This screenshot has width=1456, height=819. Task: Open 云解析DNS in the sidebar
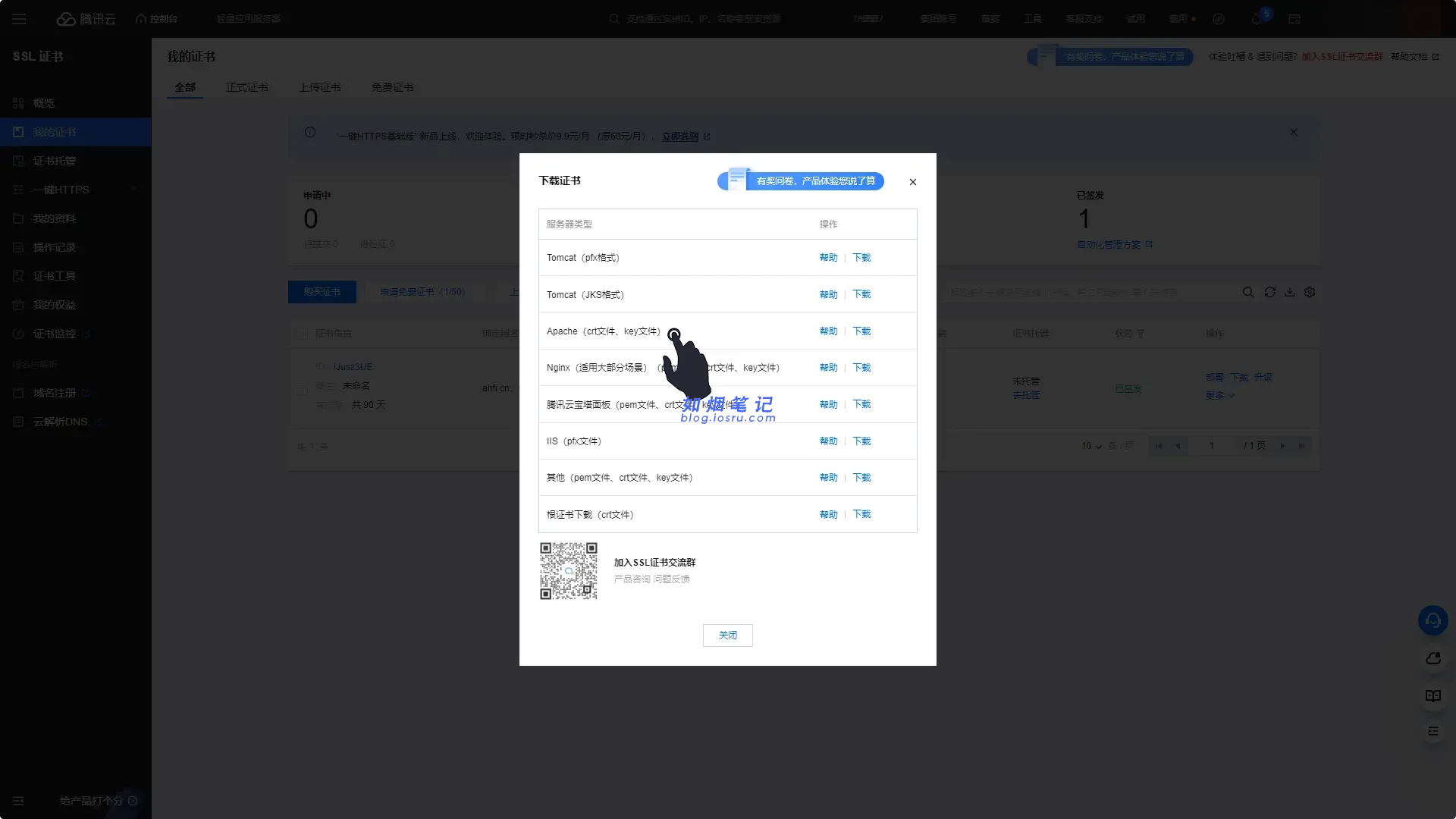point(76,422)
